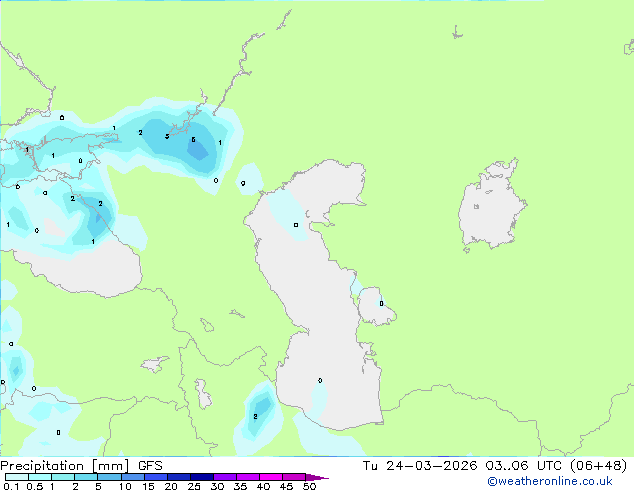Click the legend swatch between 15 and 20

156,477
